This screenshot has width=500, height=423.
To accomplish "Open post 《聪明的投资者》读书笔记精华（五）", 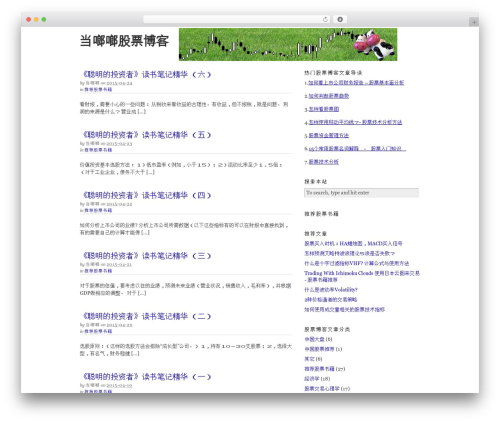I will pyautogui.click(x=147, y=135).
